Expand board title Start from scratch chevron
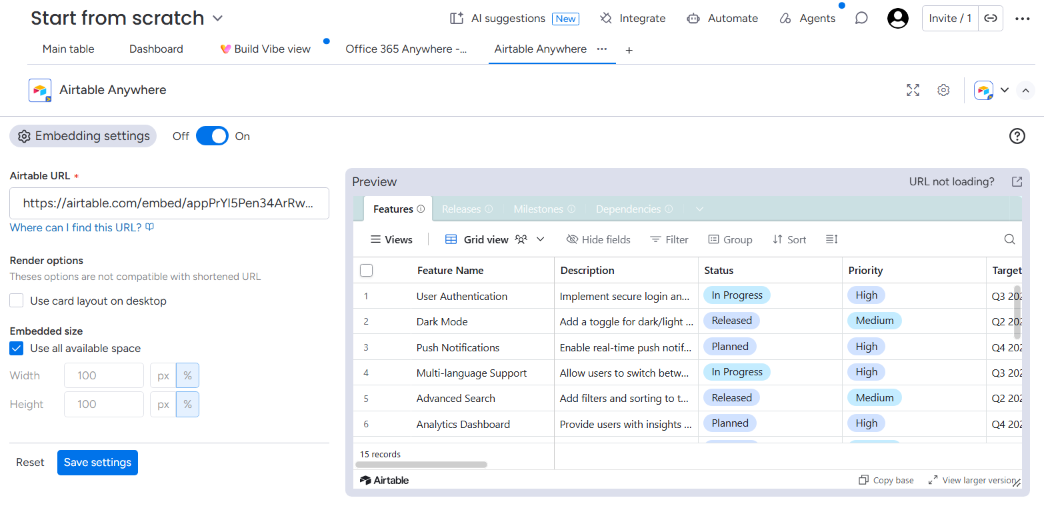The height and width of the screenshot is (507, 1044). coord(217,19)
